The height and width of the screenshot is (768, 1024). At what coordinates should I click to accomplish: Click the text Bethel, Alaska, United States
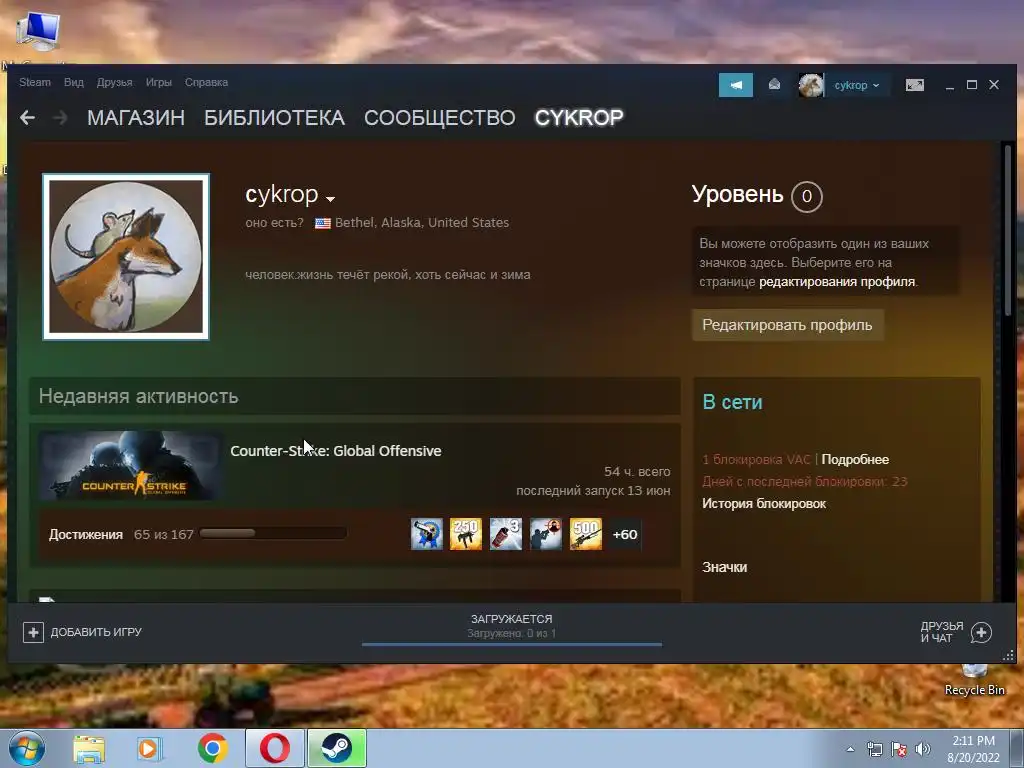[x=422, y=223]
